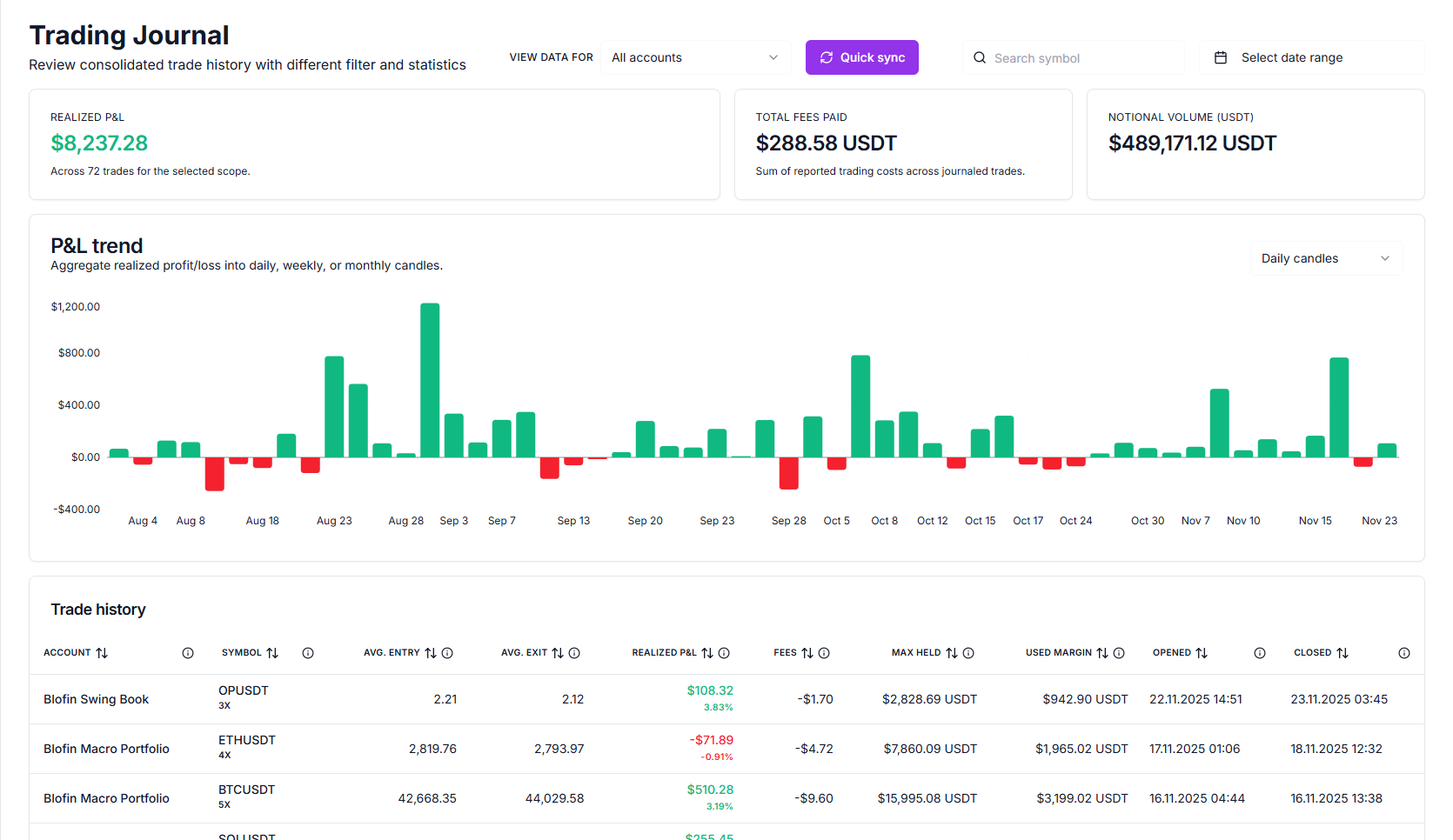The width and height of the screenshot is (1453, 840).
Task: Change Daily candles aggregation
Action: tap(1325, 258)
